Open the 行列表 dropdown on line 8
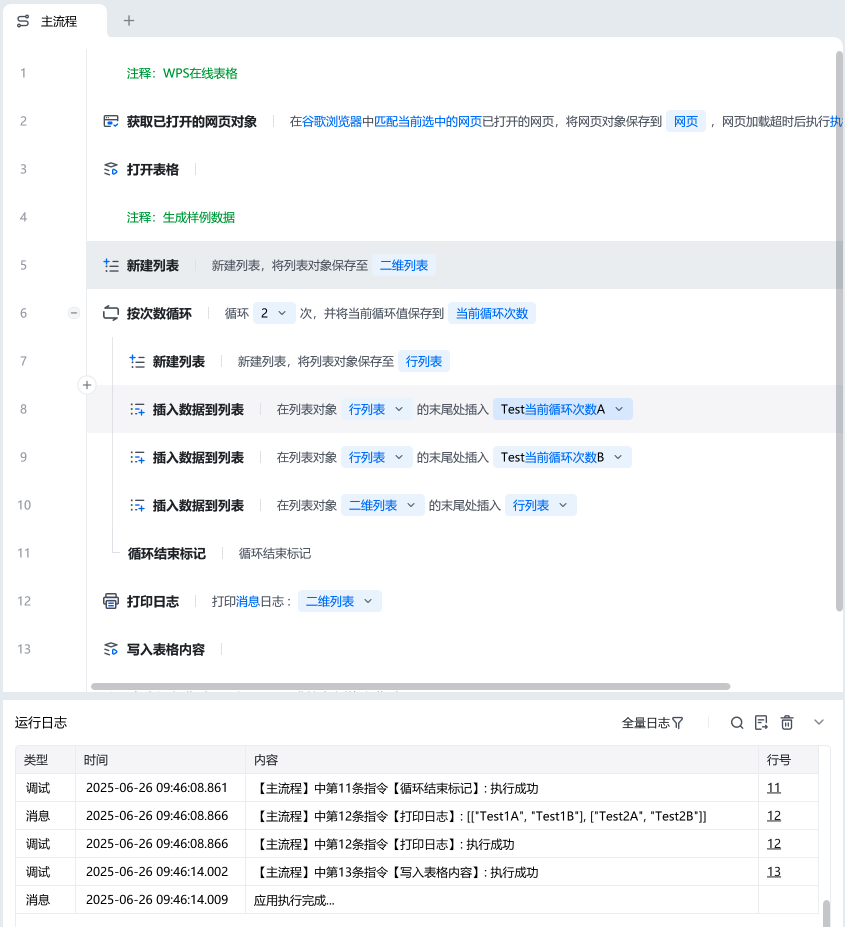The image size is (845, 927). click(x=376, y=409)
